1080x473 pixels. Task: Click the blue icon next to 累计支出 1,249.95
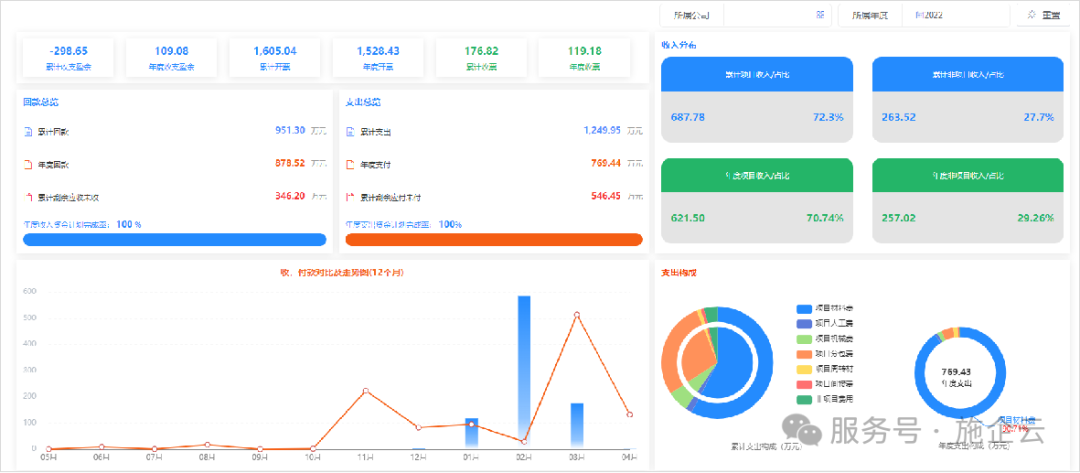[x=350, y=132]
